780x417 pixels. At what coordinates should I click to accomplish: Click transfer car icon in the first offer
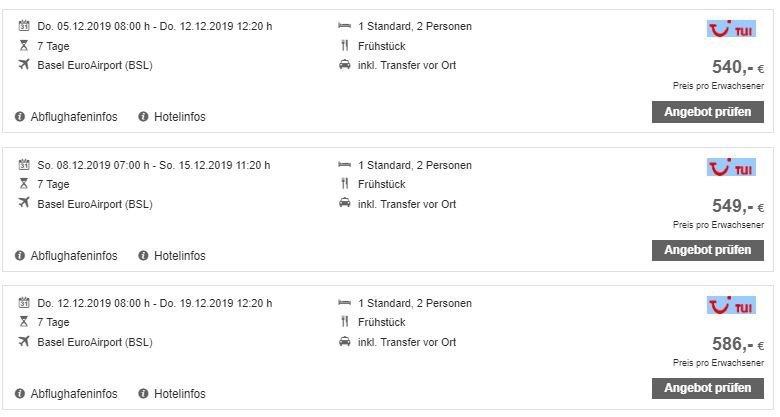[x=344, y=66]
